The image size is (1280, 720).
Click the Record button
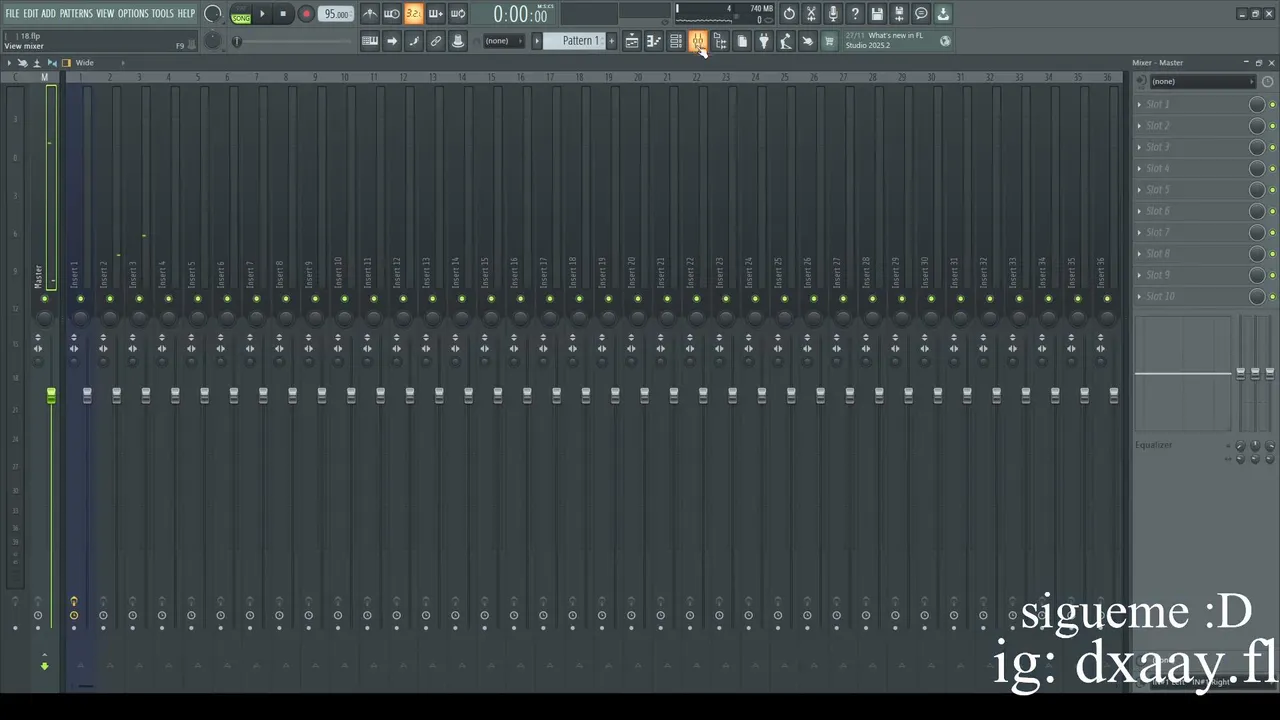pos(306,14)
